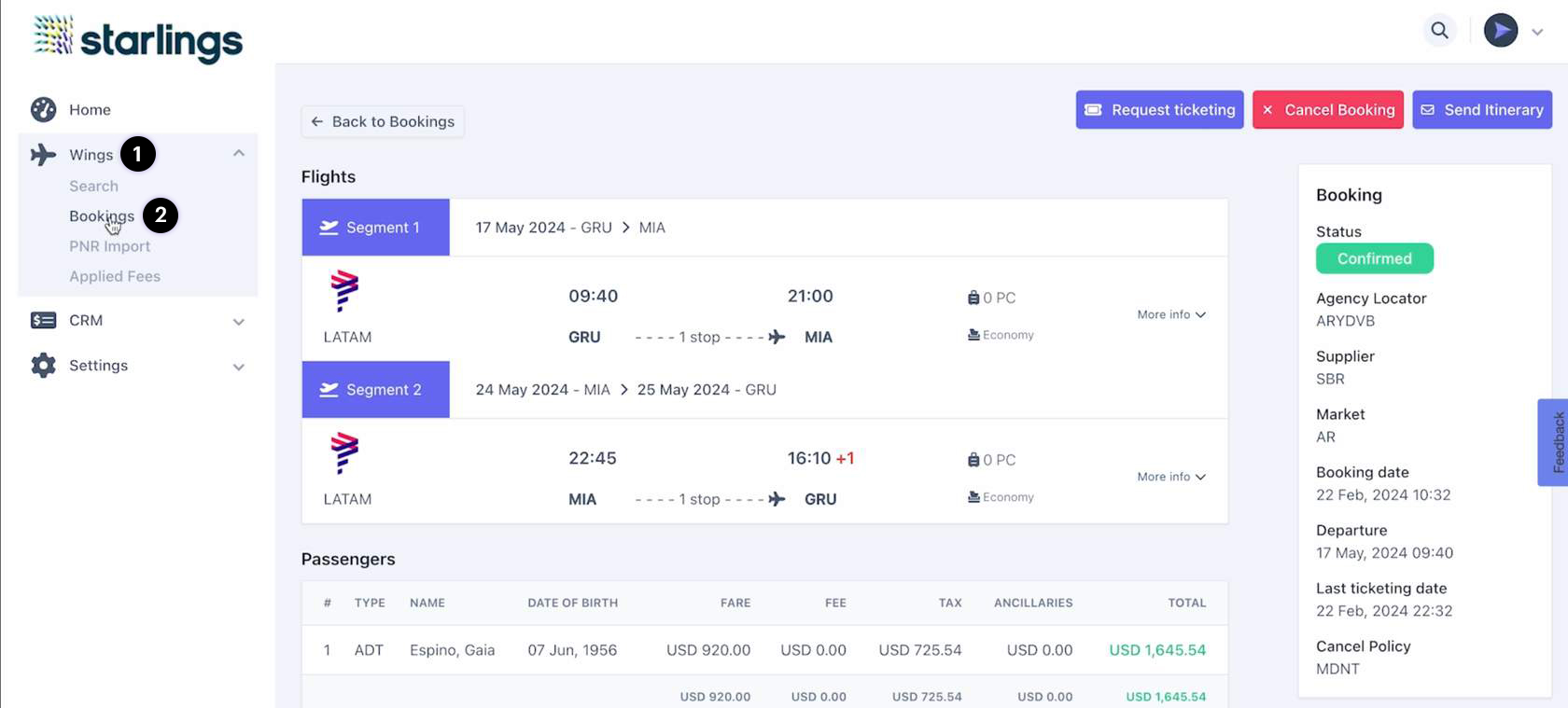Expand More info for Segment 1
1568x708 pixels.
1170,315
